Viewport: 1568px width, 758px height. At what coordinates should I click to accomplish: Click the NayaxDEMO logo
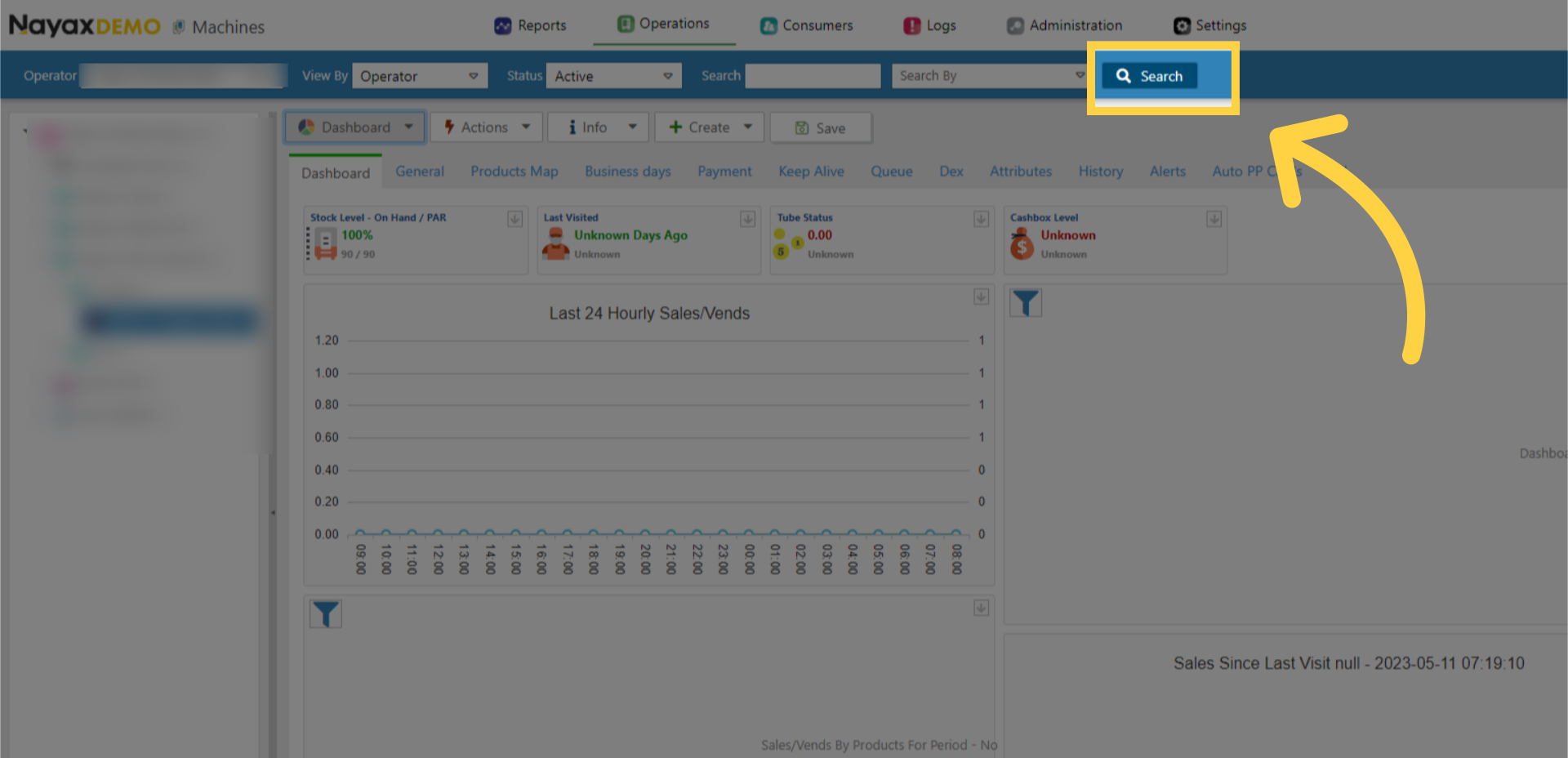coord(85,26)
